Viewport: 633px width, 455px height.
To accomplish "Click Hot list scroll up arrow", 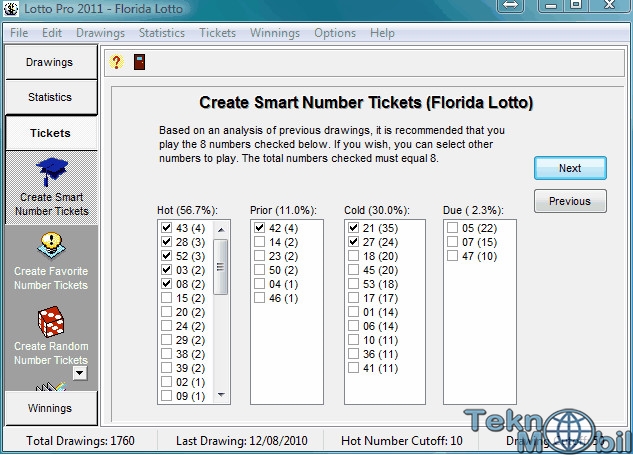I will pyautogui.click(x=221, y=230).
